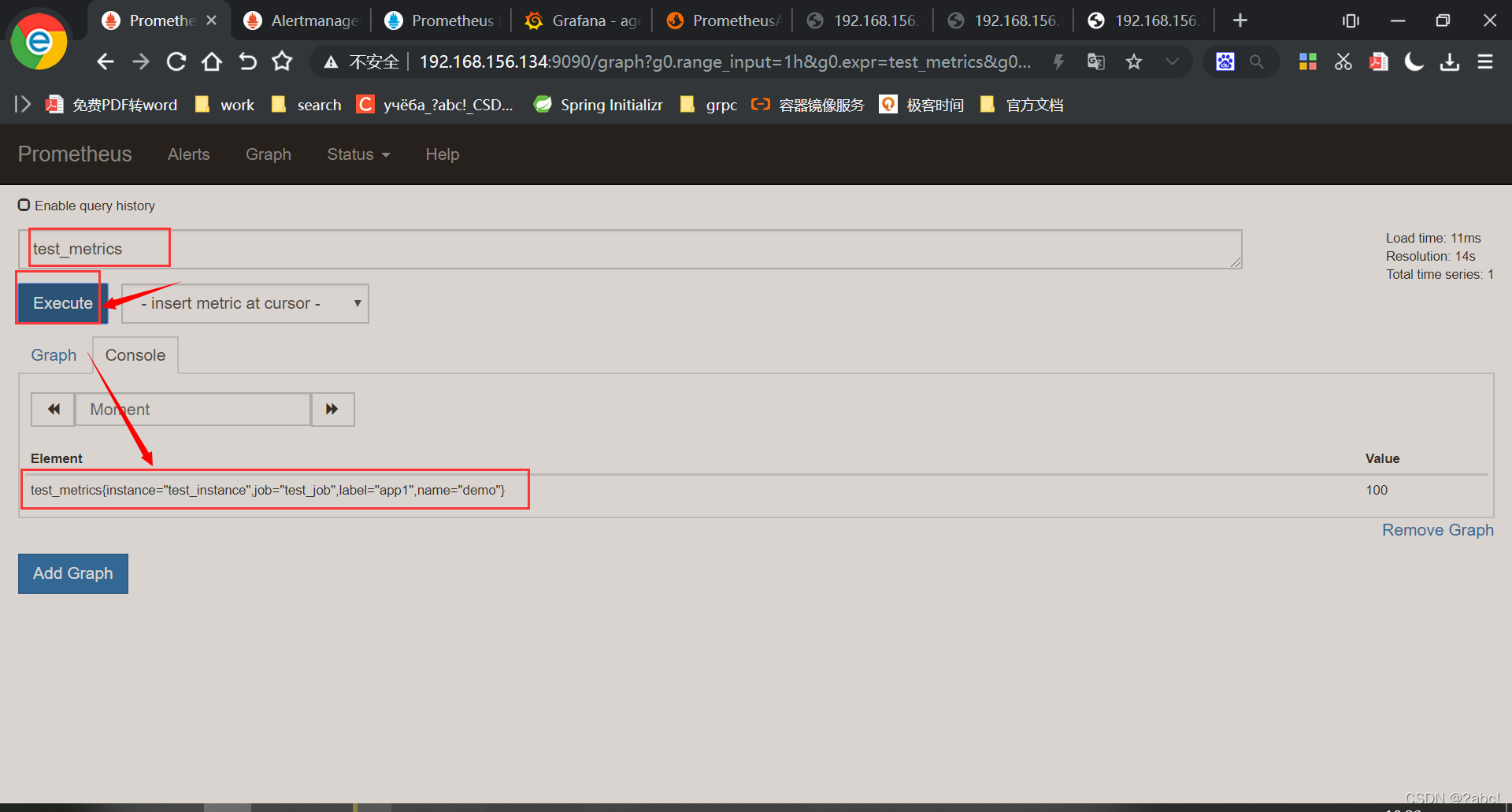The width and height of the screenshot is (1512, 812).
Task: Click the translate icon in address bar
Action: 1095,61
